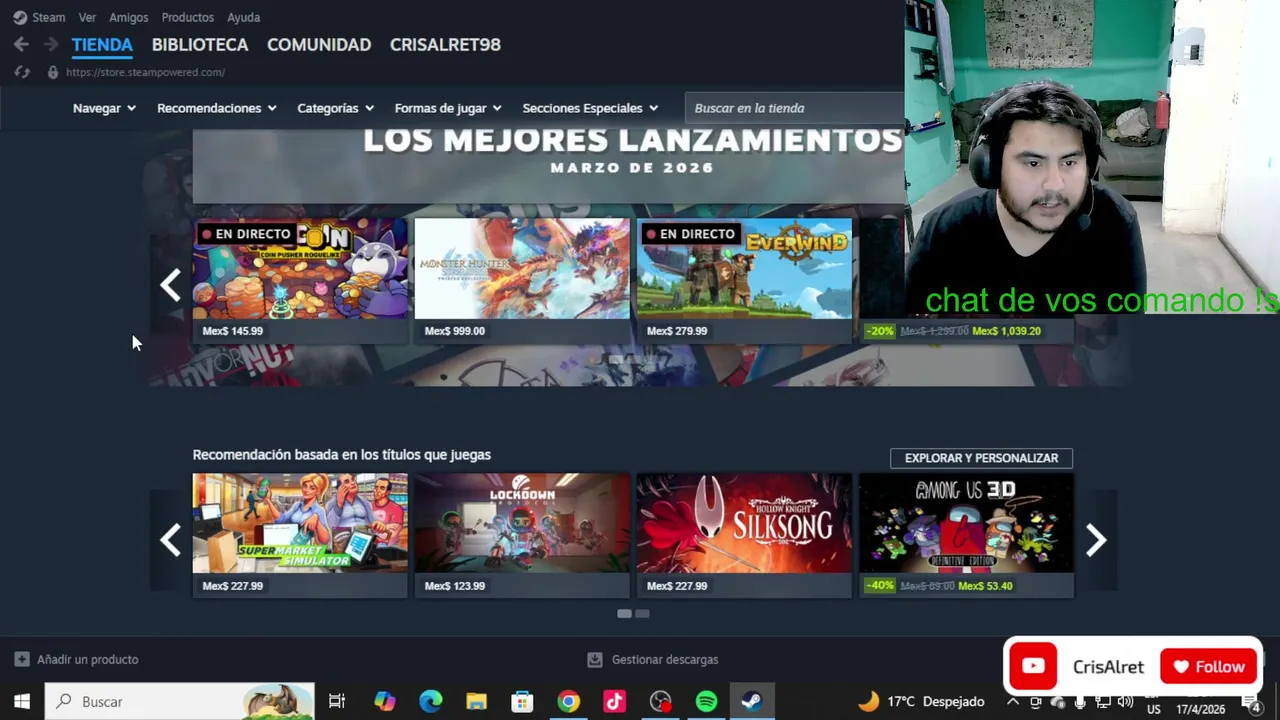
Task: Click the 17/4/2026 taskbar date
Action: (1200, 709)
